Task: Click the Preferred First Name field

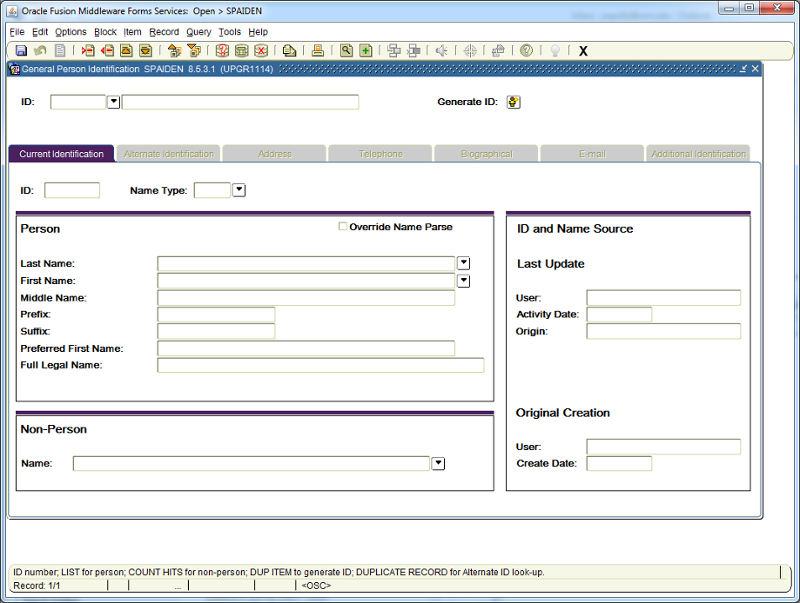Action: click(x=306, y=348)
